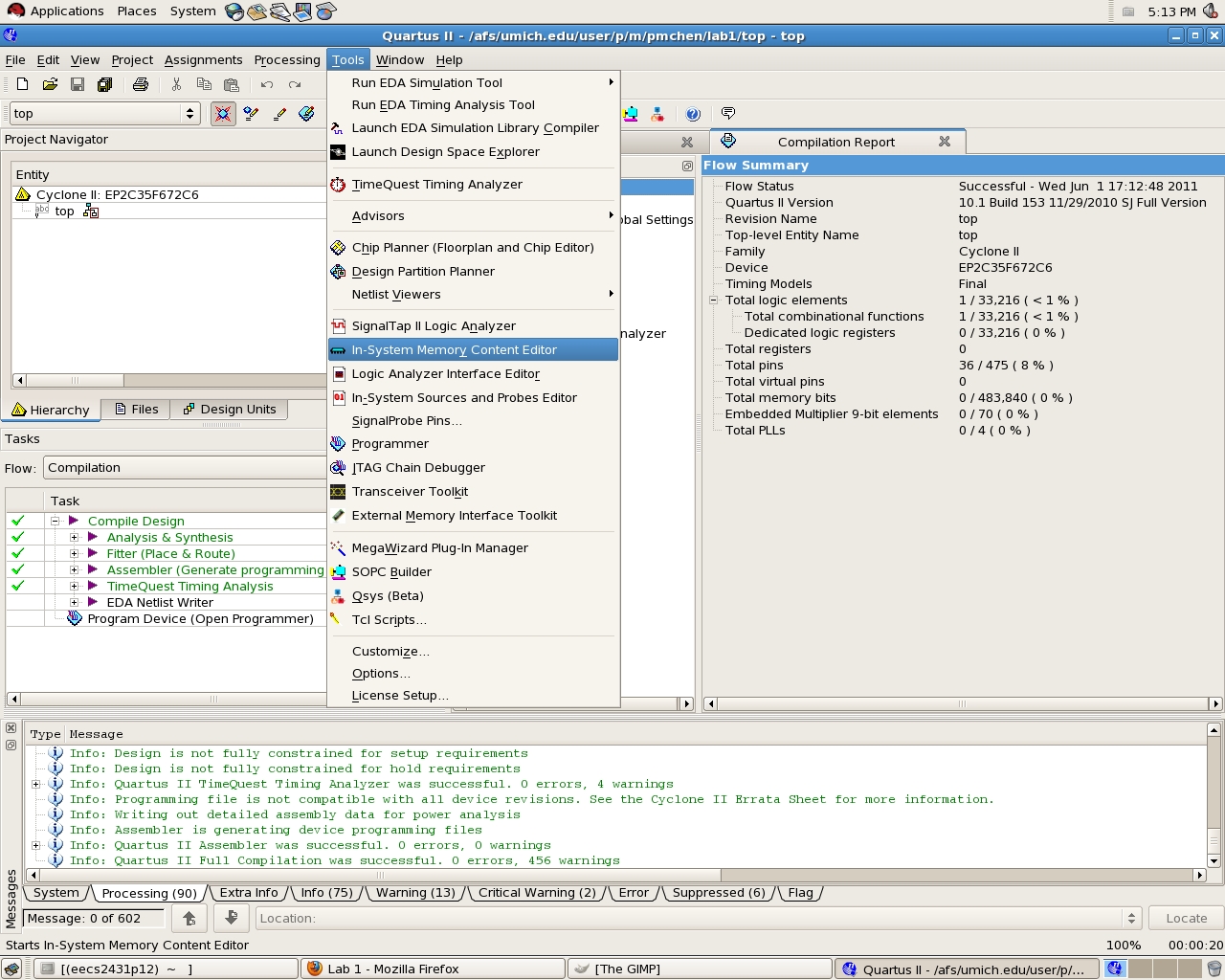This screenshot has width=1225, height=980.
Task: Choose Tcl Scripts menu entry
Action: point(473,620)
